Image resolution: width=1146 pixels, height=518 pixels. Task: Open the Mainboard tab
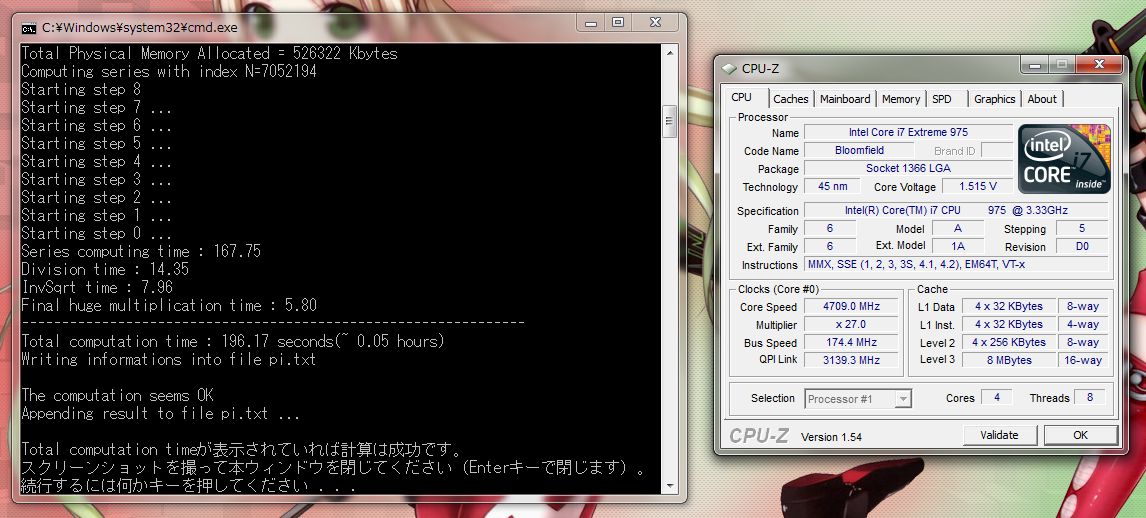(845, 99)
